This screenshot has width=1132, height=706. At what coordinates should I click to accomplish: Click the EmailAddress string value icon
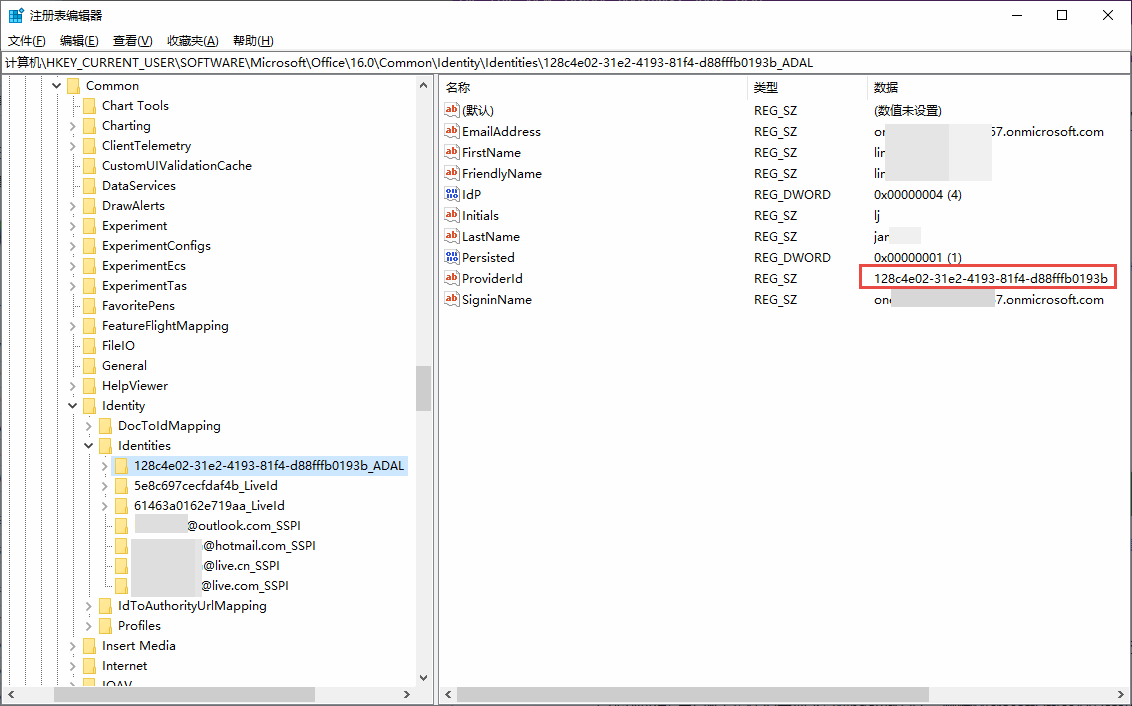452,132
